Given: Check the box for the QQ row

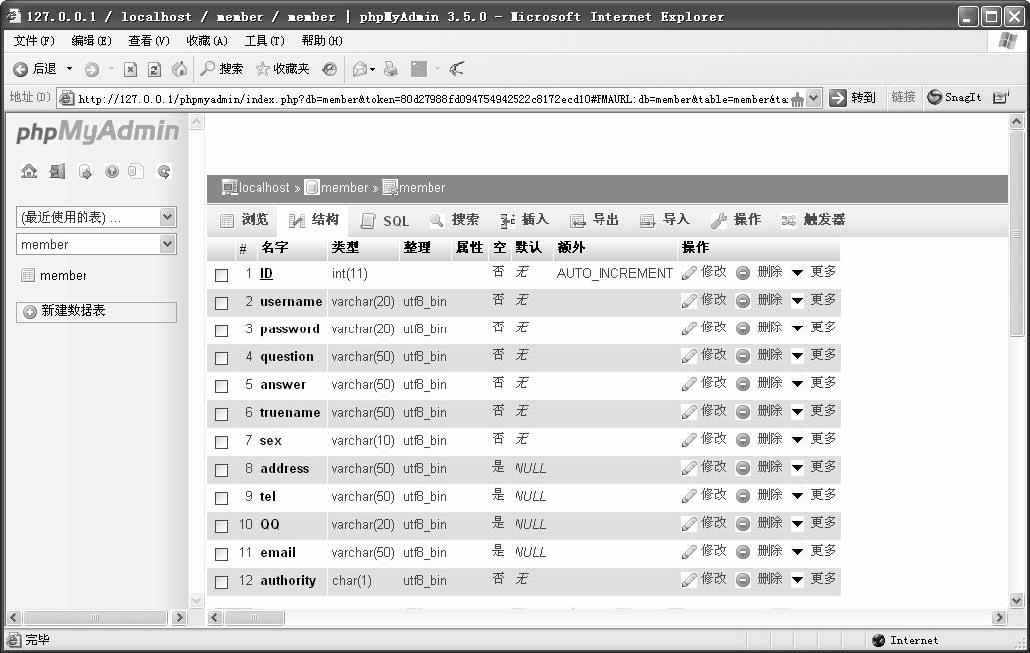Looking at the screenshot, I should coord(221,526).
